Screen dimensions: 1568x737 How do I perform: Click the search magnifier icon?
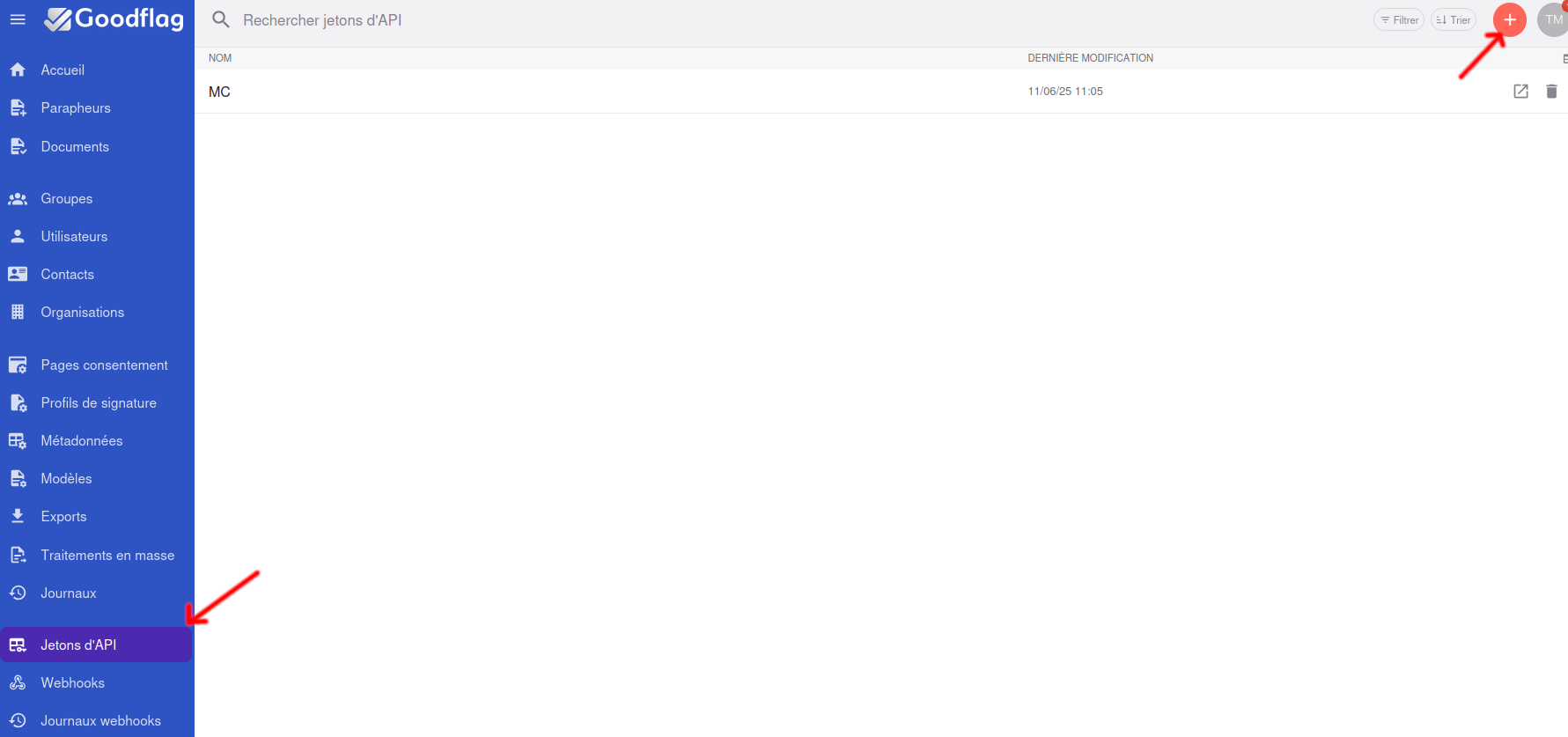tap(221, 19)
